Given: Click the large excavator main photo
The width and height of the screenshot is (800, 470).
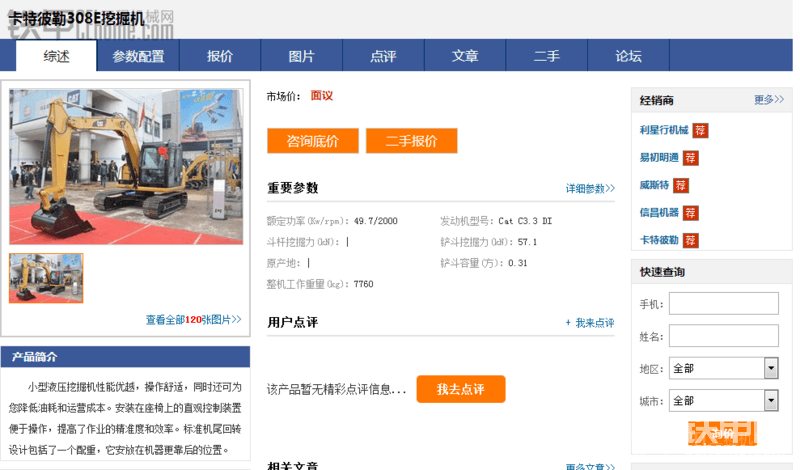Looking at the screenshot, I should click(x=126, y=167).
